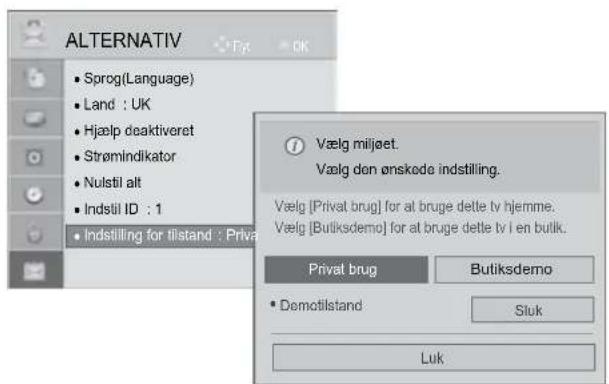Click the Sluk button for Demotilstand
Viewport: 609px width, 384px height.
point(532,310)
